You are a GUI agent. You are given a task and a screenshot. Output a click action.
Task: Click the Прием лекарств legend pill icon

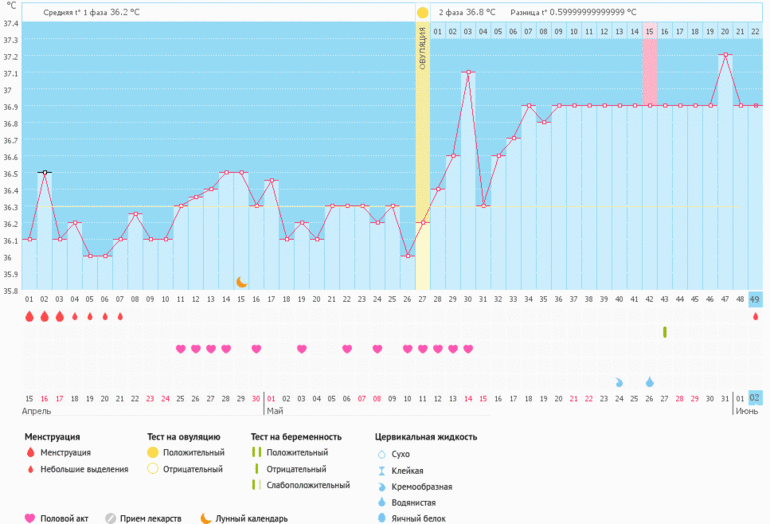[x=111, y=518]
